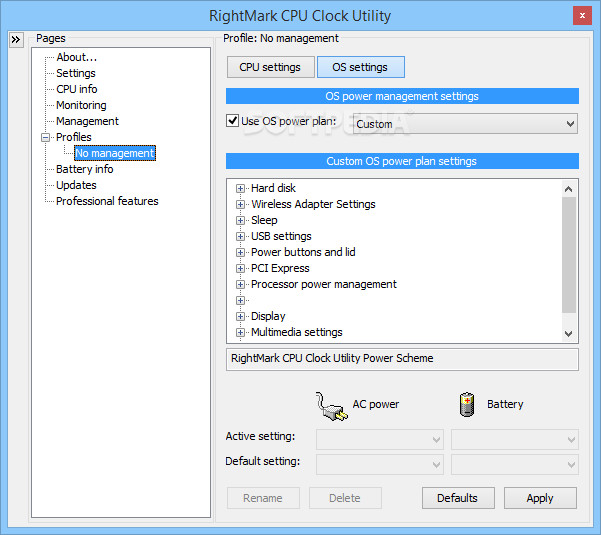Expand Wireless Adapter Settings node
The height and width of the screenshot is (535, 601).
[240, 204]
